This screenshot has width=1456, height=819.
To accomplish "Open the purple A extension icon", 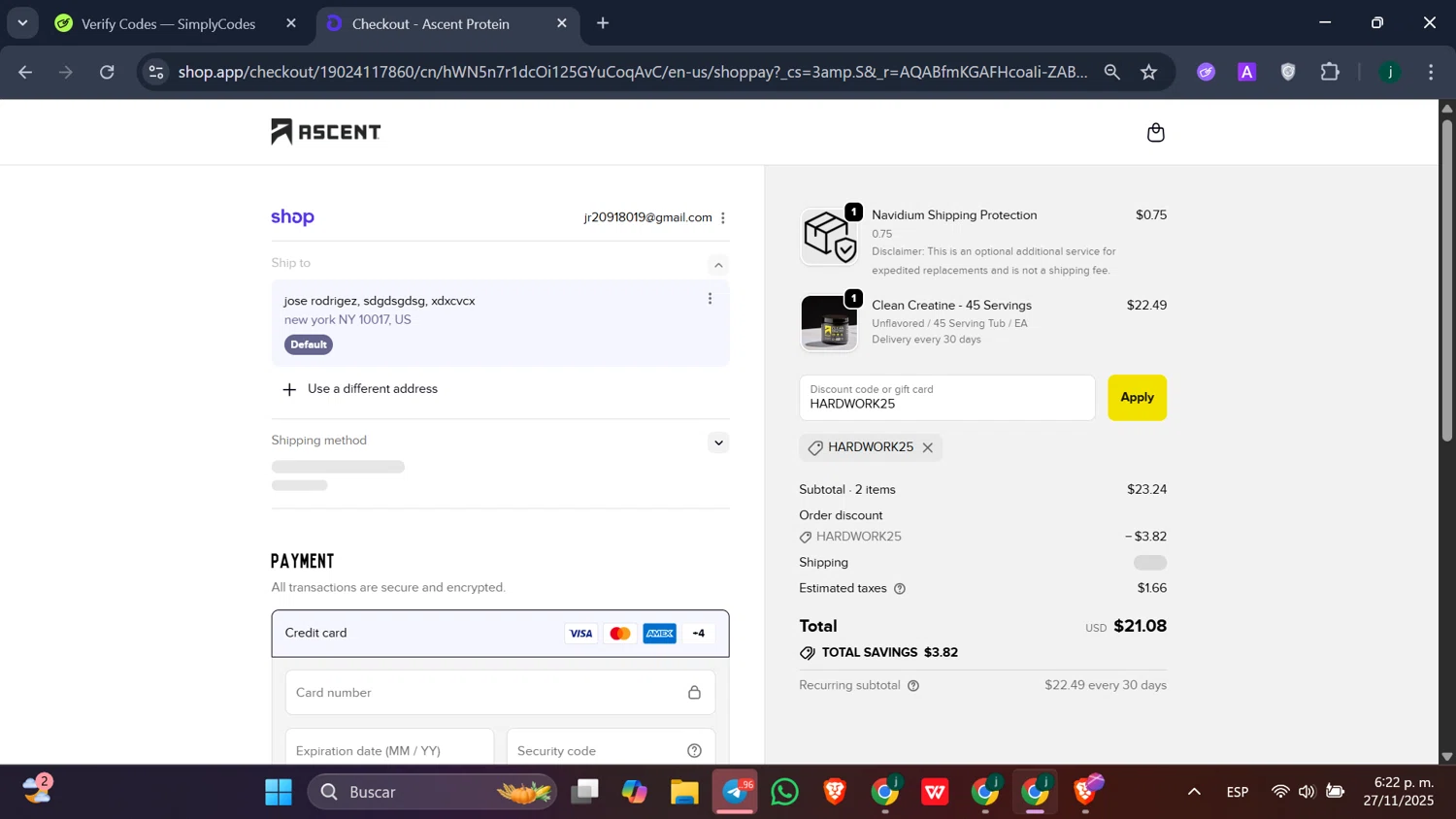I will click(1247, 72).
